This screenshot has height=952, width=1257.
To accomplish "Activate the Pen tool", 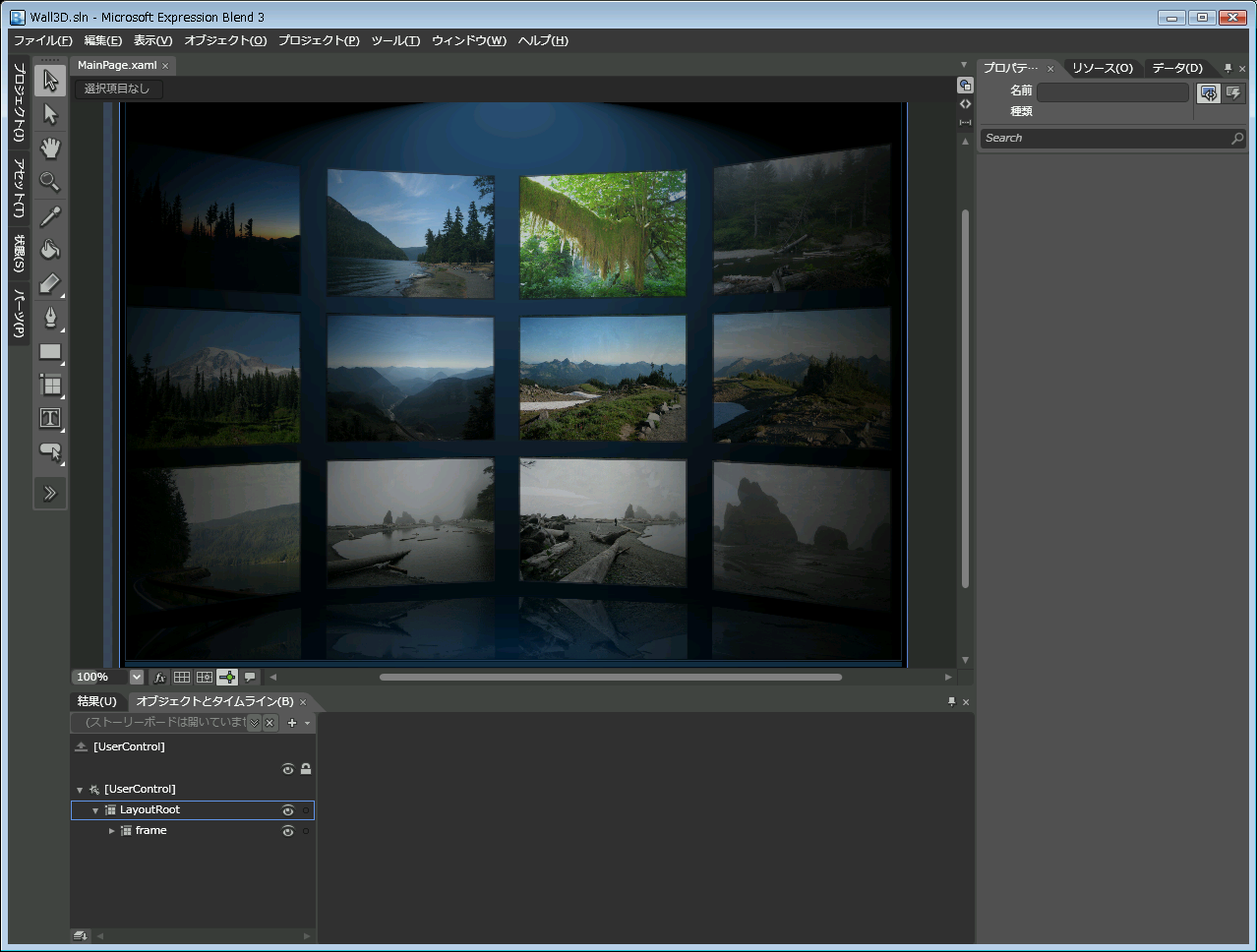I will [x=50, y=317].
